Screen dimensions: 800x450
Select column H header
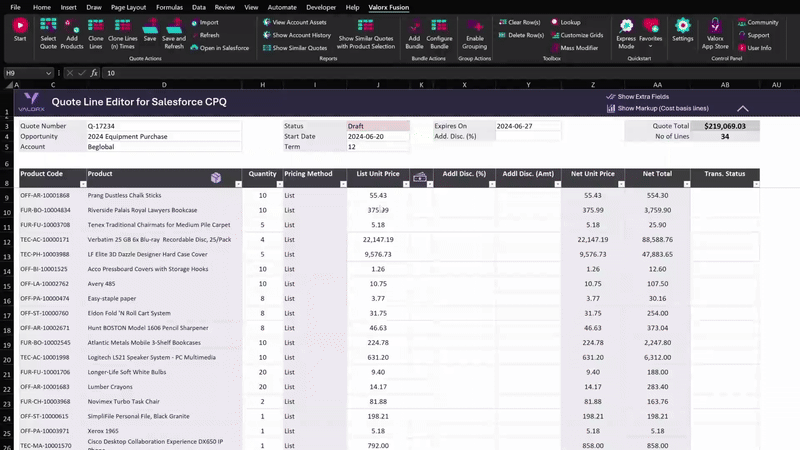(x=262, y=85)
